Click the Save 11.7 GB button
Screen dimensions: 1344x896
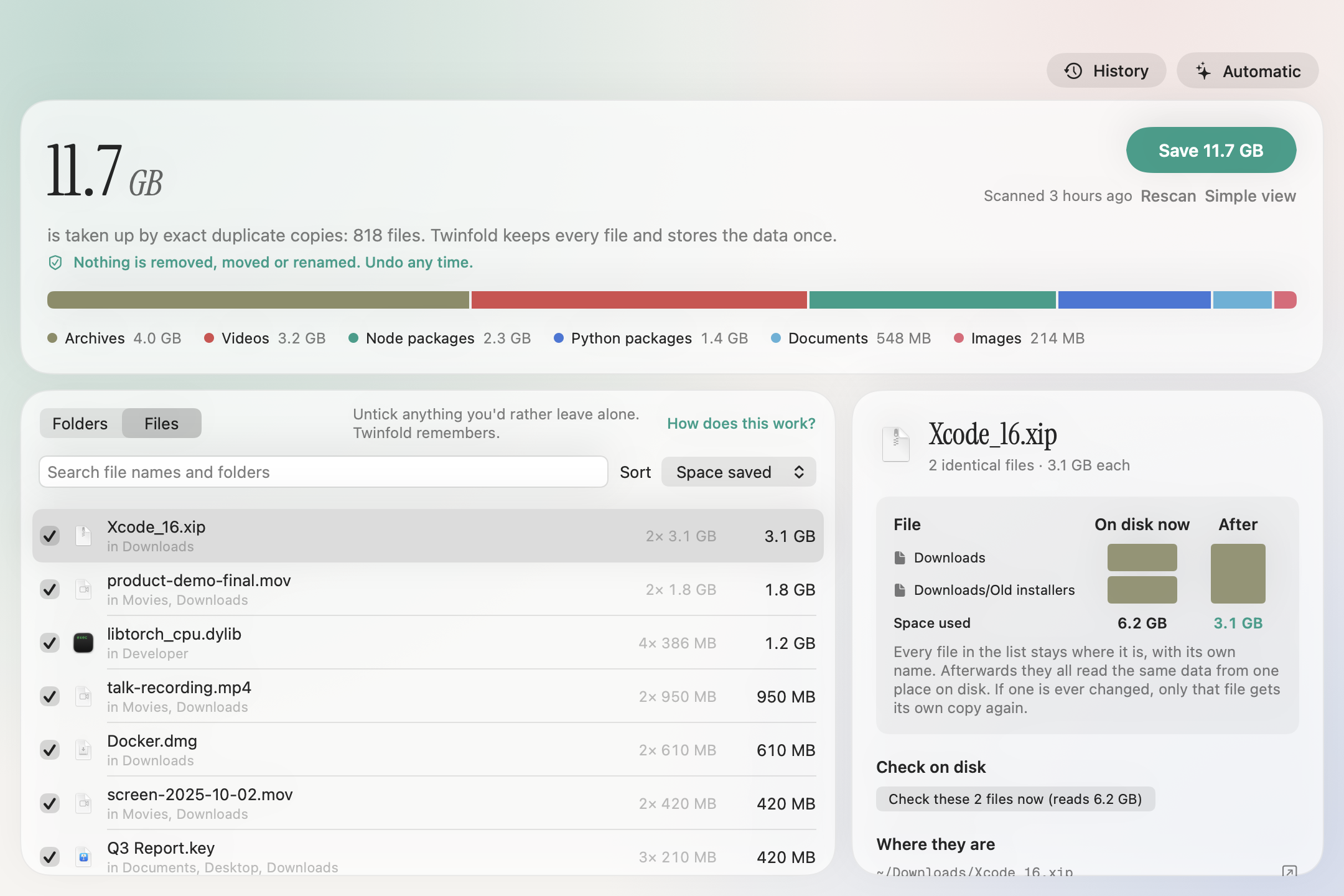coord(1211,151)
